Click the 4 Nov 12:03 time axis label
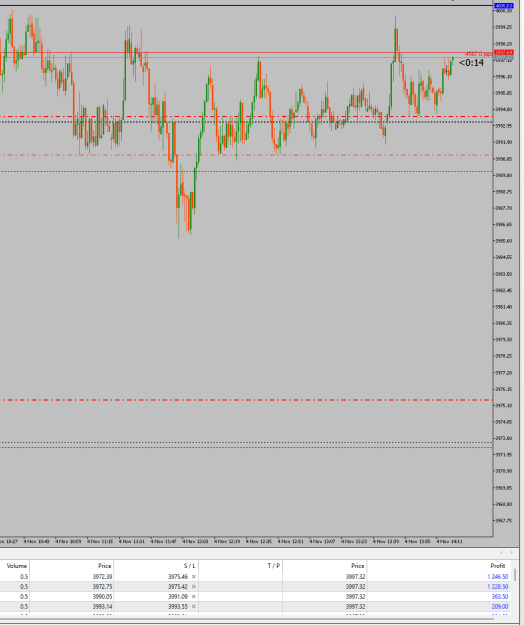Screen dimensions: 524x625 [195, 541]
